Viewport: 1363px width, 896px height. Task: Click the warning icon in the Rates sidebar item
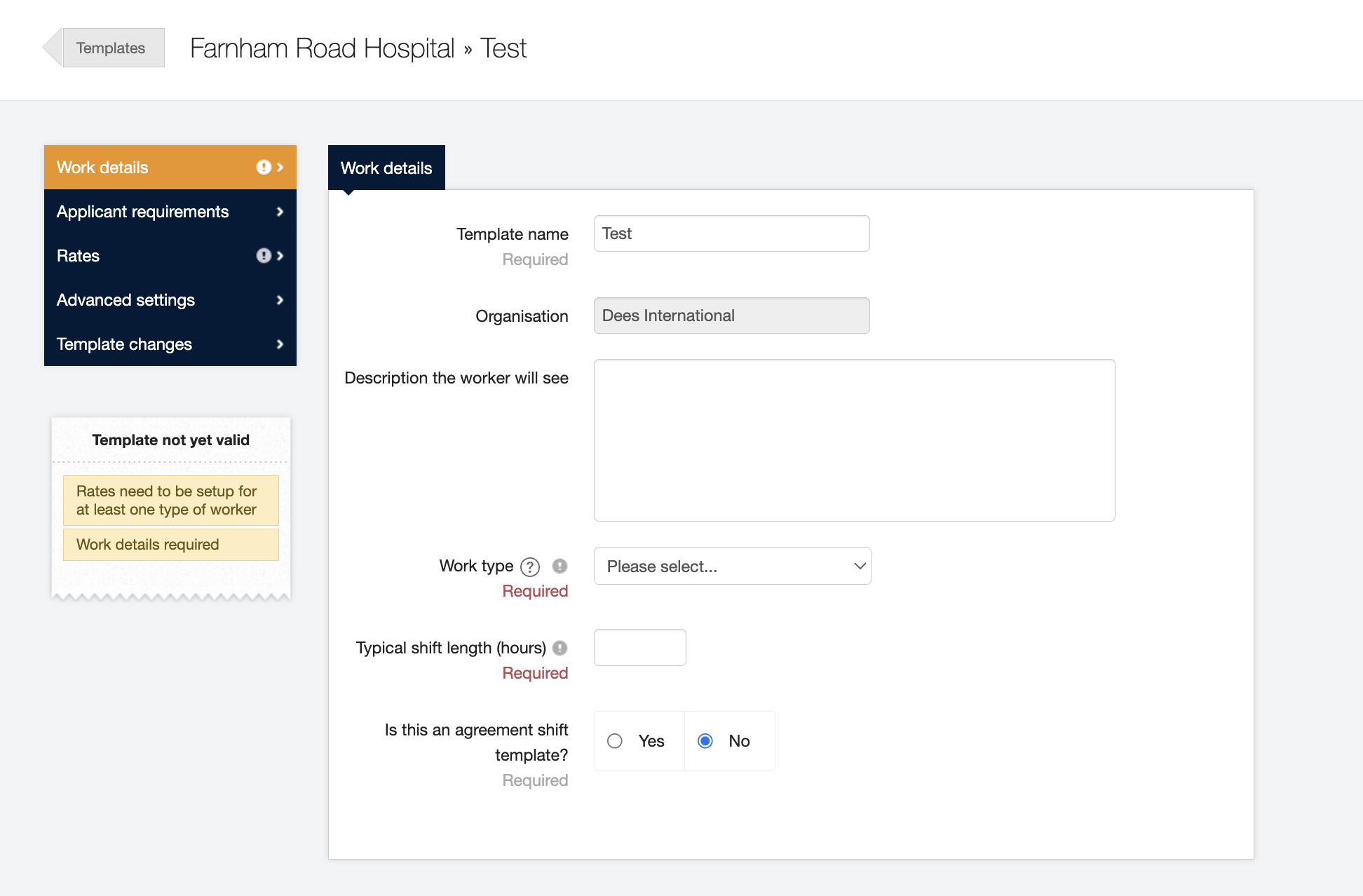[264, 255]
